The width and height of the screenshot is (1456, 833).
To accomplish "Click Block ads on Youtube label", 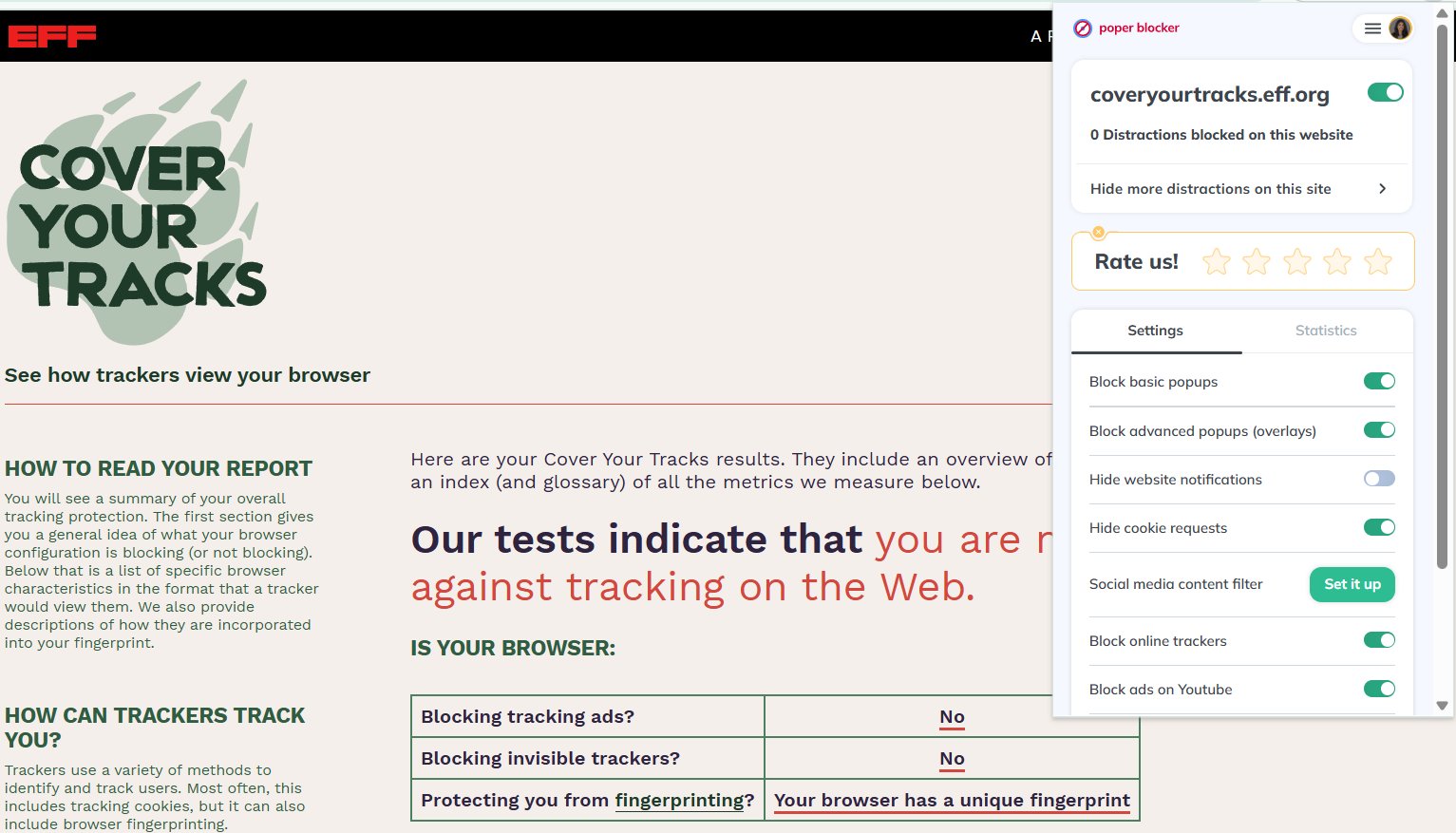I will click(1161, 690).
